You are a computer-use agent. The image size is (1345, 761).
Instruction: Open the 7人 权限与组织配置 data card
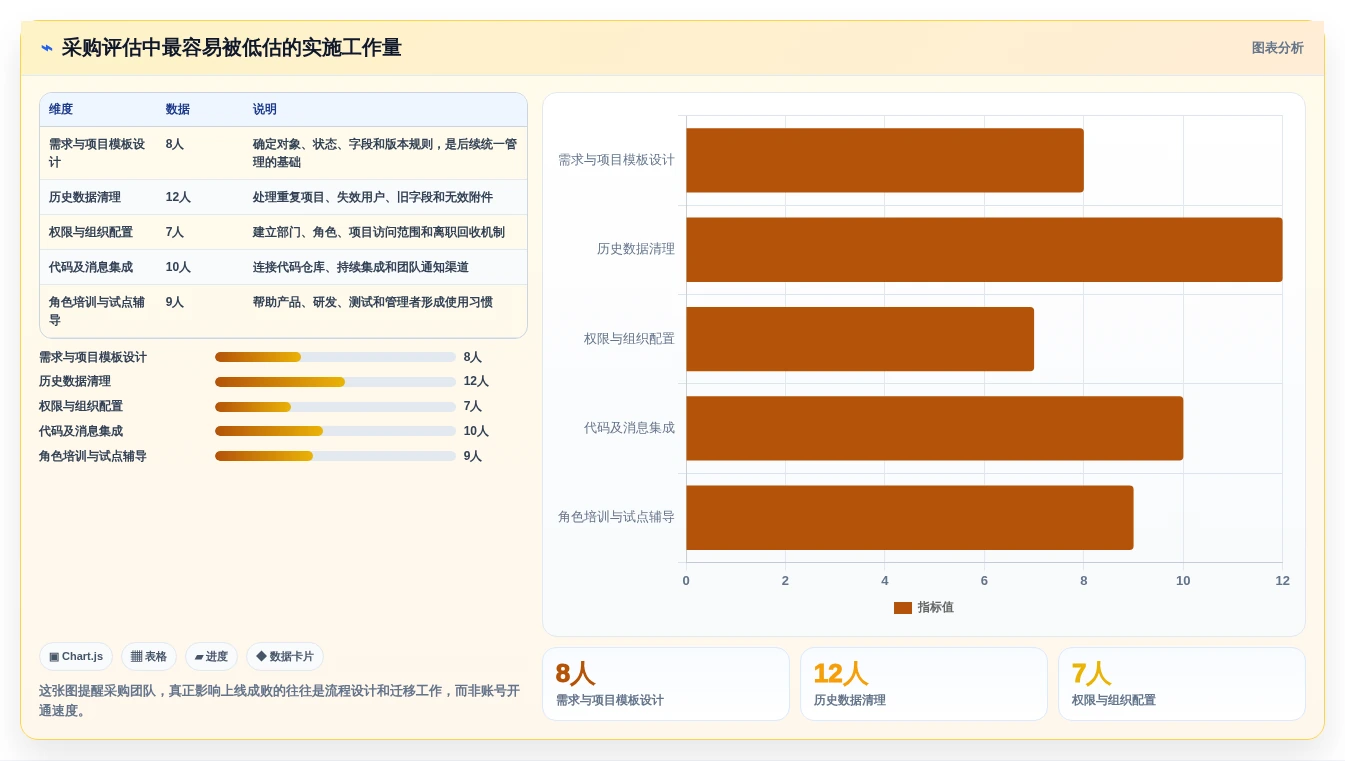1182,684
